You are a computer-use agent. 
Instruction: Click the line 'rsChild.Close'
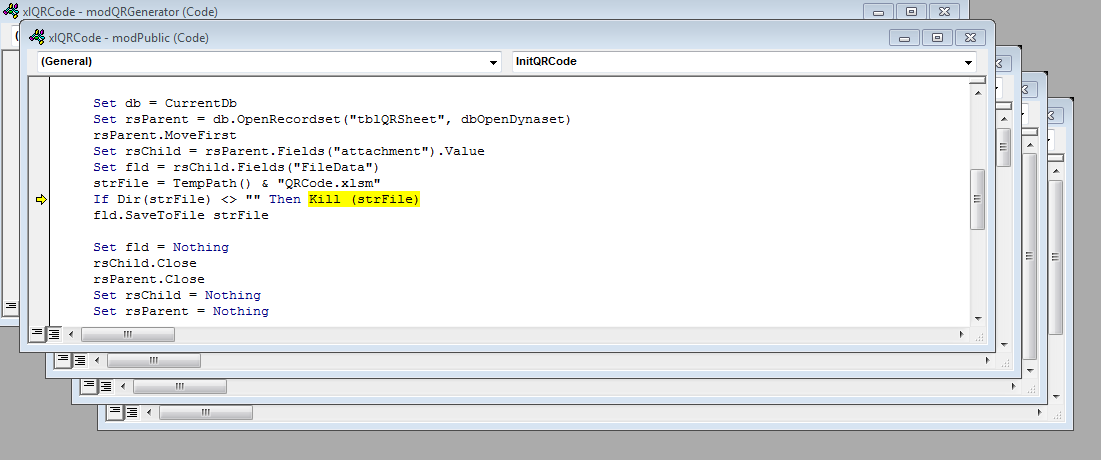[x=145, y=263]
